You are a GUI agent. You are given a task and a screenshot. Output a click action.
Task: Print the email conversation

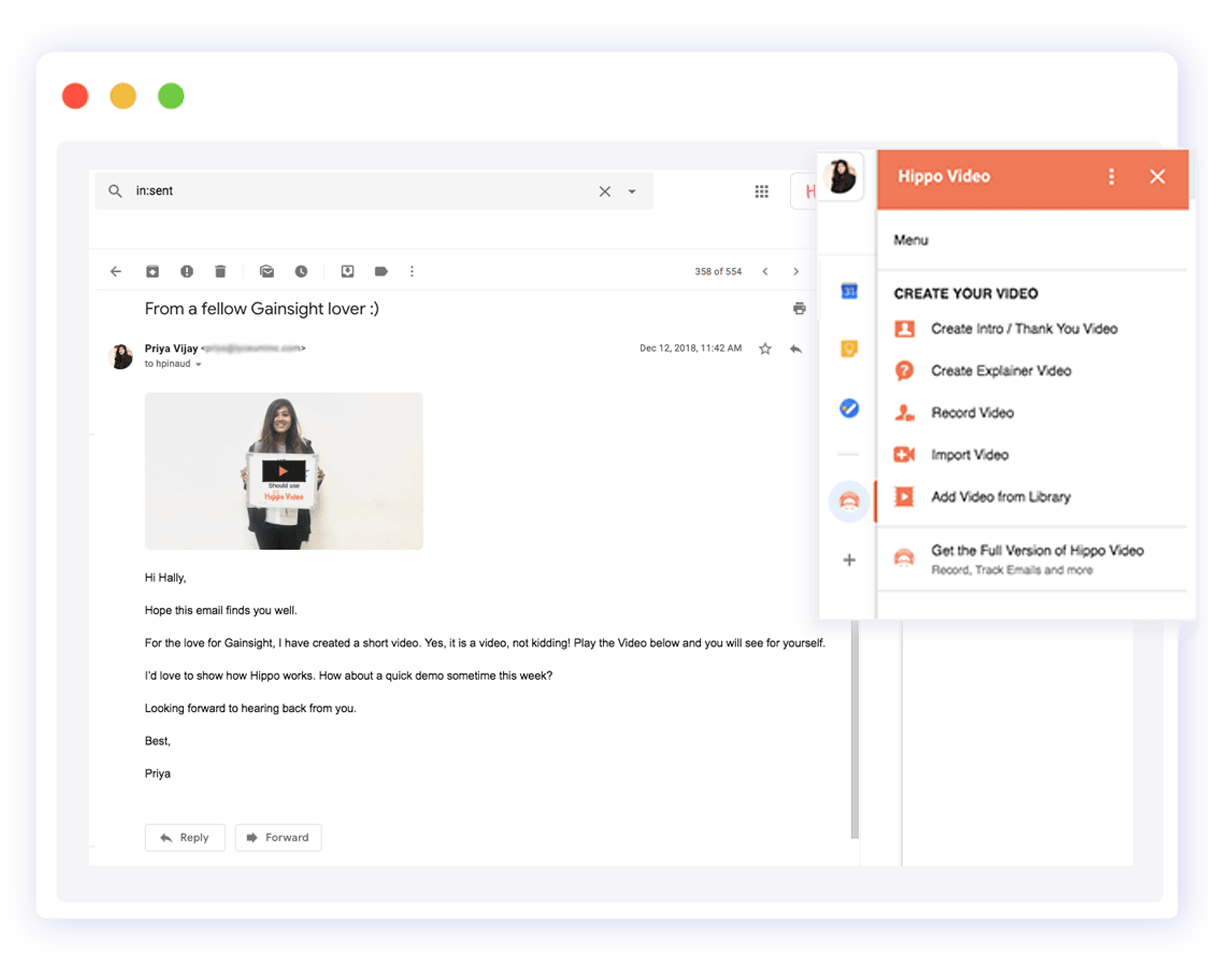pyautogui.click(x=798, y=309)
